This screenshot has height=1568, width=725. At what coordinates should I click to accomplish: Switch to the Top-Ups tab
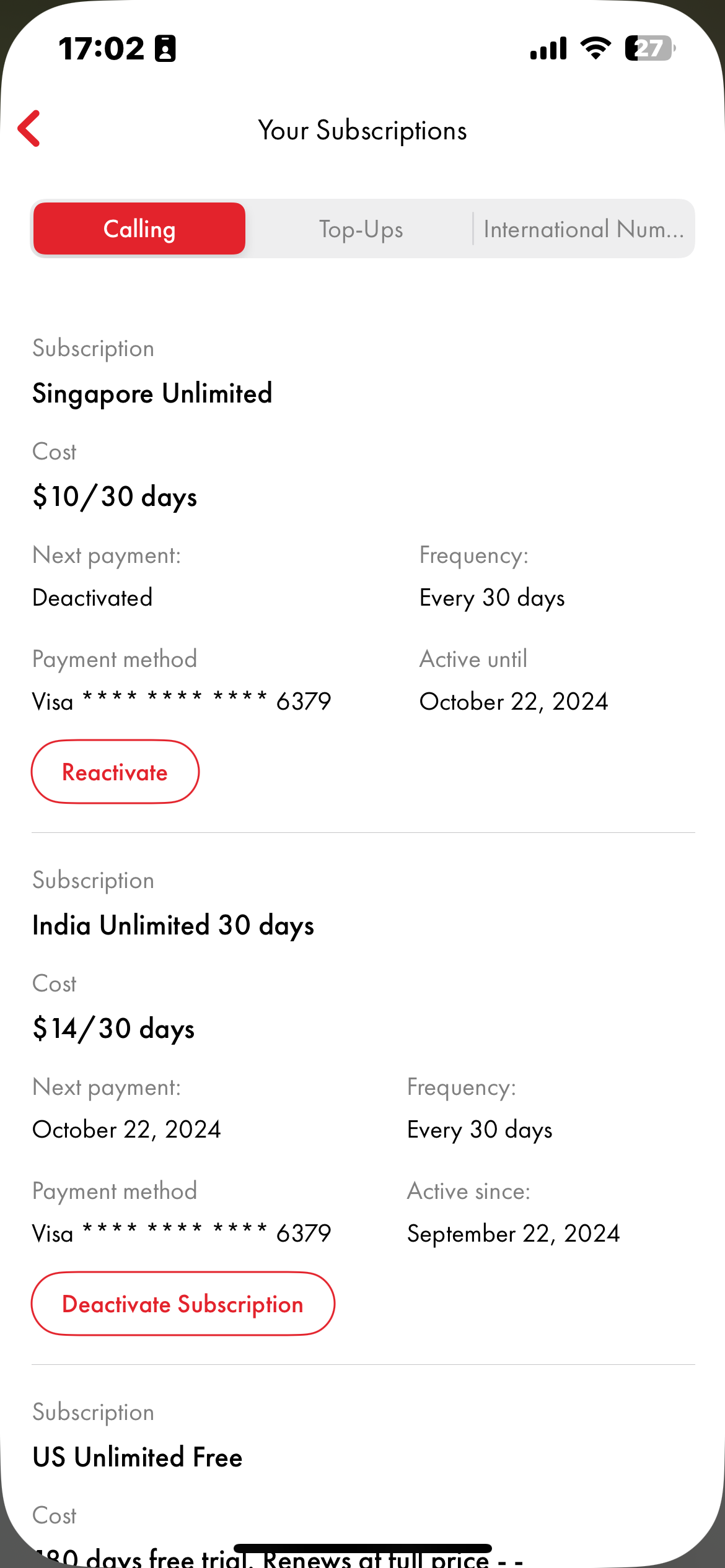coord(361,229)
